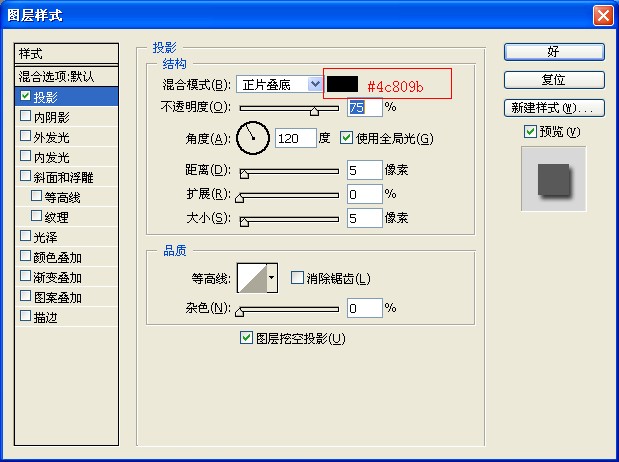Enable the 颜色叠加 checkbox
Image resolution: width=619 pixels, height=462 pixels.
pyautogui.click(x=25, y=256)
